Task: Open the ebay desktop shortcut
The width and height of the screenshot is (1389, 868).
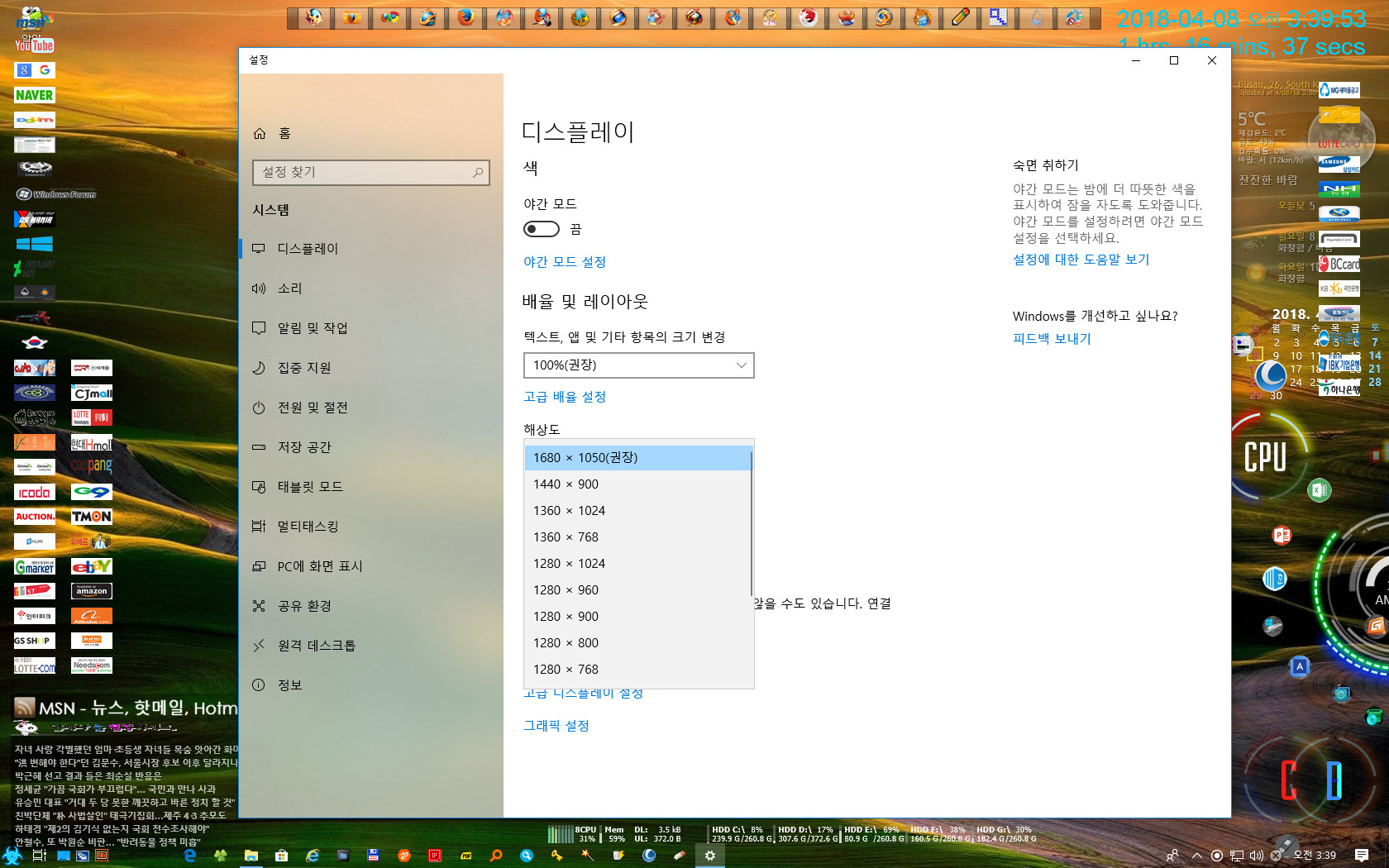Action: click(92, 566)
